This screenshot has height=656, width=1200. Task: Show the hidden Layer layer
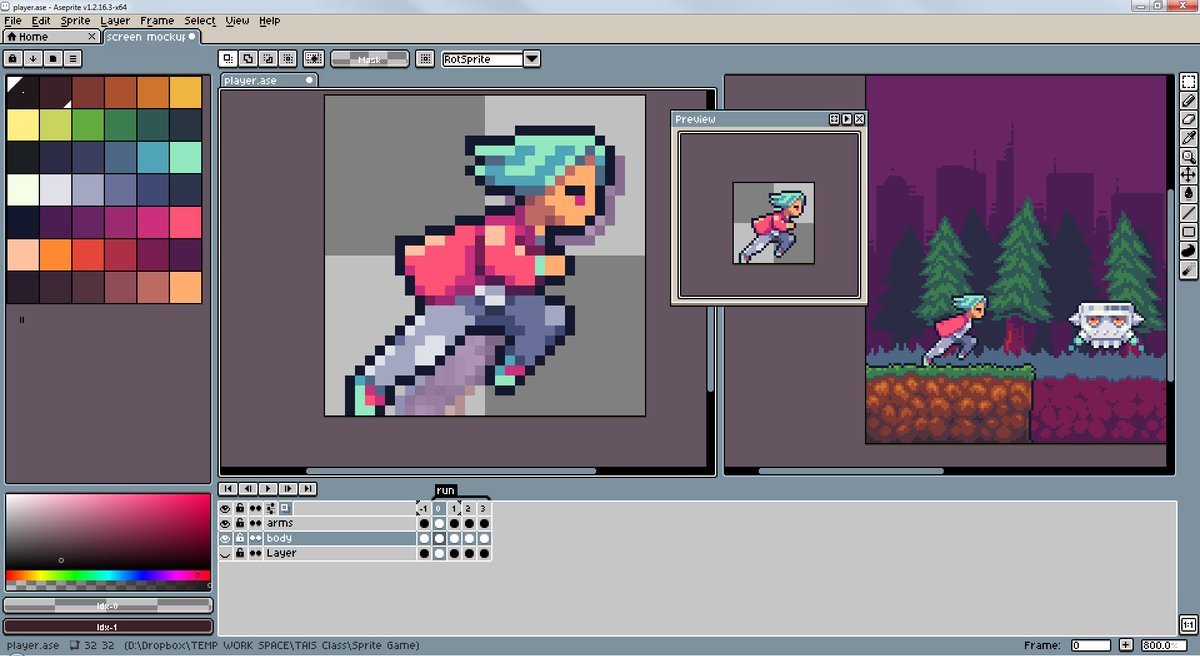pyautogui.click(x=225, y=553)
